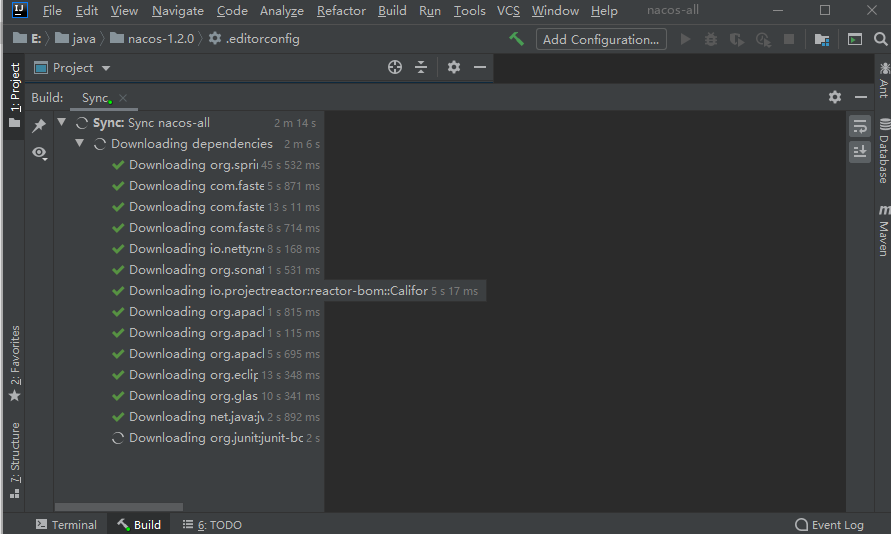
Task: Close the Sync build tab
Action: (123, 98)
